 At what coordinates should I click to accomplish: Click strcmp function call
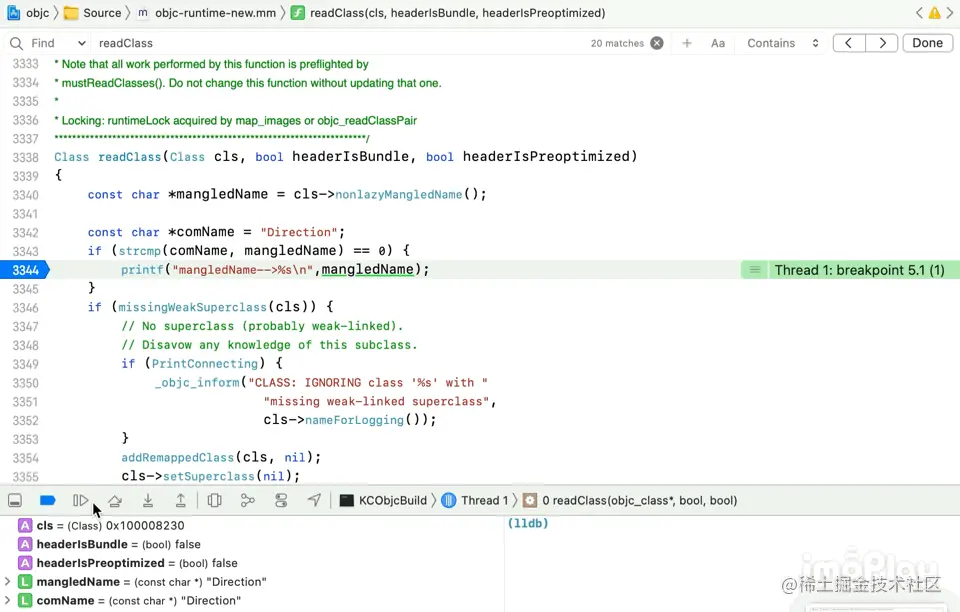(140, 251)
